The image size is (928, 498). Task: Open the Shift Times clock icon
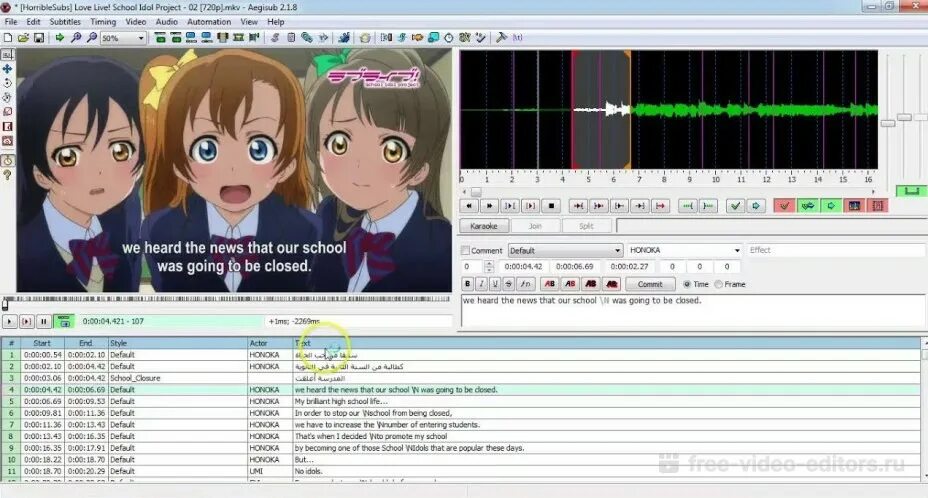click(x=449, y=37)
